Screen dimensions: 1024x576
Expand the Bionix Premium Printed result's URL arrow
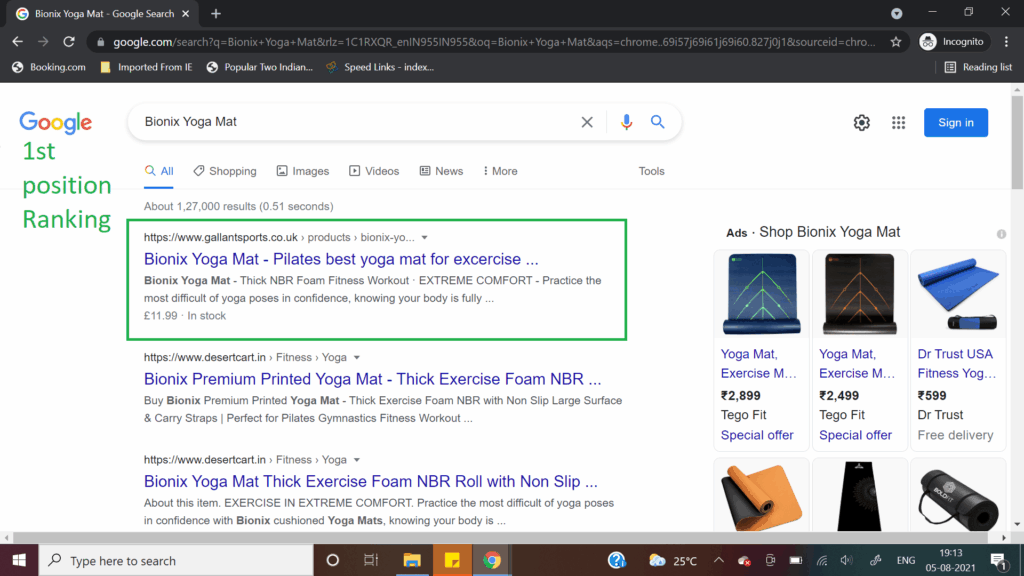pos(357,358)
